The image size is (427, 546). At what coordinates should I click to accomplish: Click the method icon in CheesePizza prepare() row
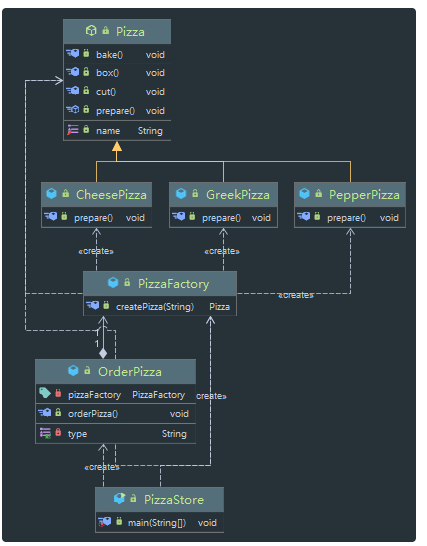pyautogui.click(x=51, y=217)
